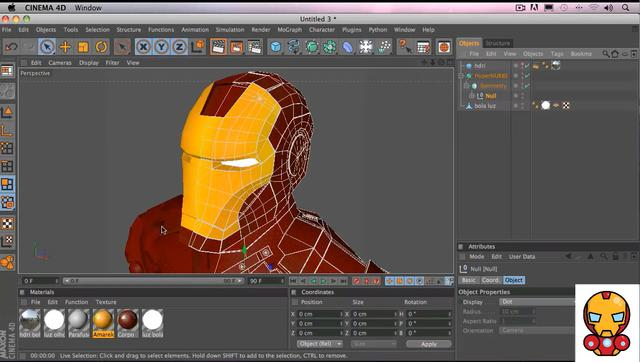Toggle the Z axis lock
The image size is (640, 362).
click(x=179, y=47)
